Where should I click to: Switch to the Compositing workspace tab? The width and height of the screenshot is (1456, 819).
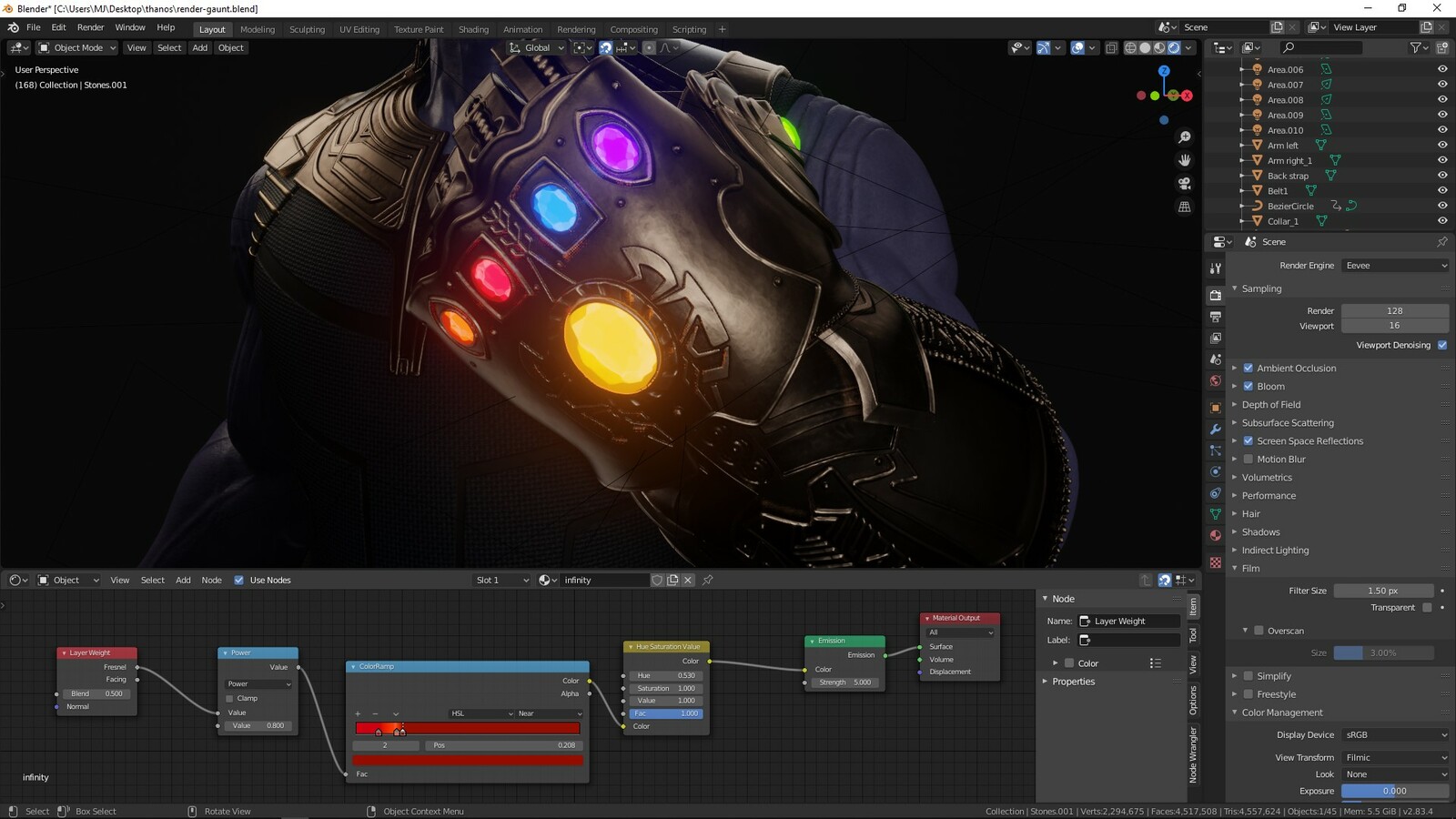click(x=633, y=29)
